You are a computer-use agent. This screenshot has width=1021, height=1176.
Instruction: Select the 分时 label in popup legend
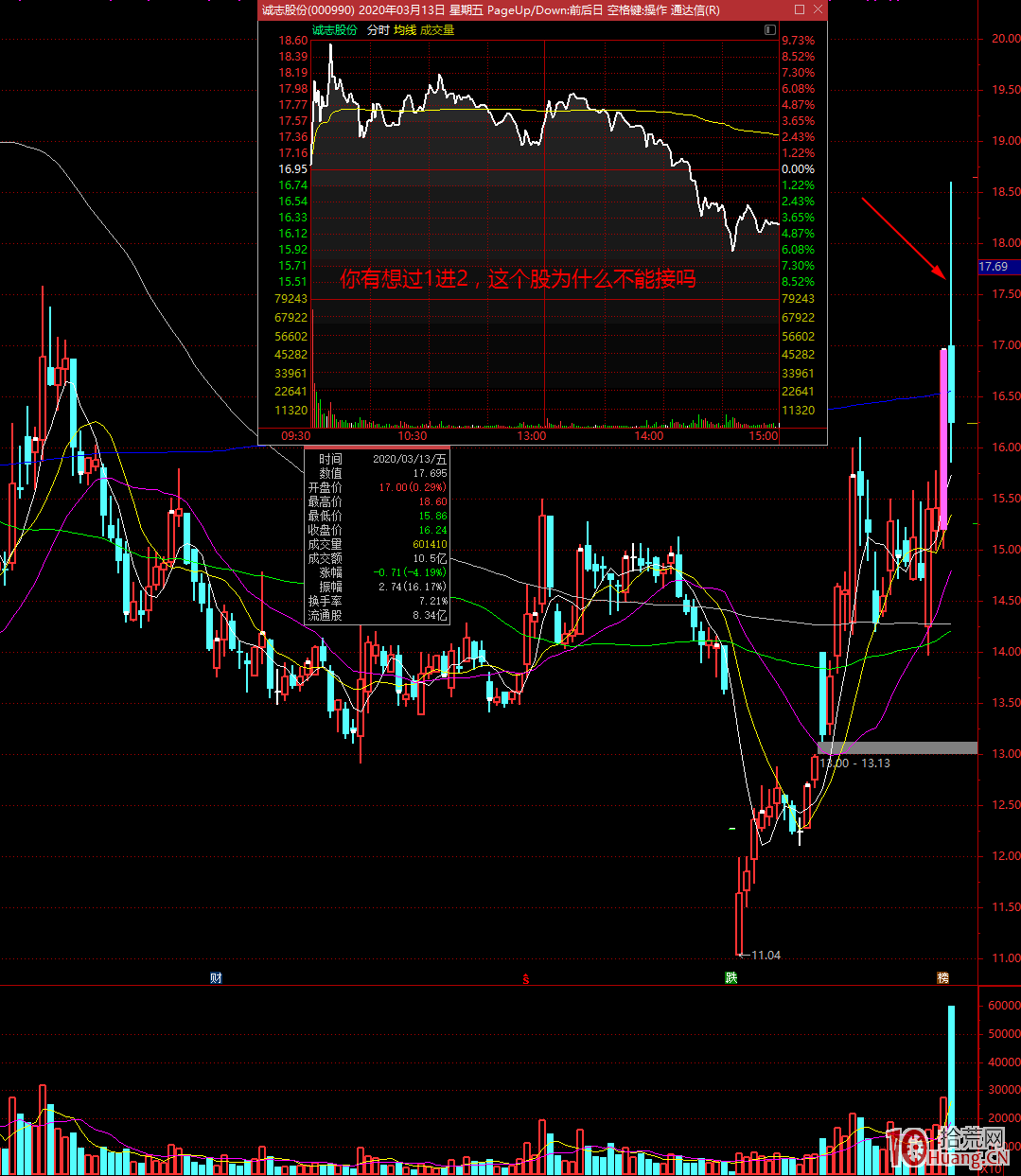[x=378, y=30]
